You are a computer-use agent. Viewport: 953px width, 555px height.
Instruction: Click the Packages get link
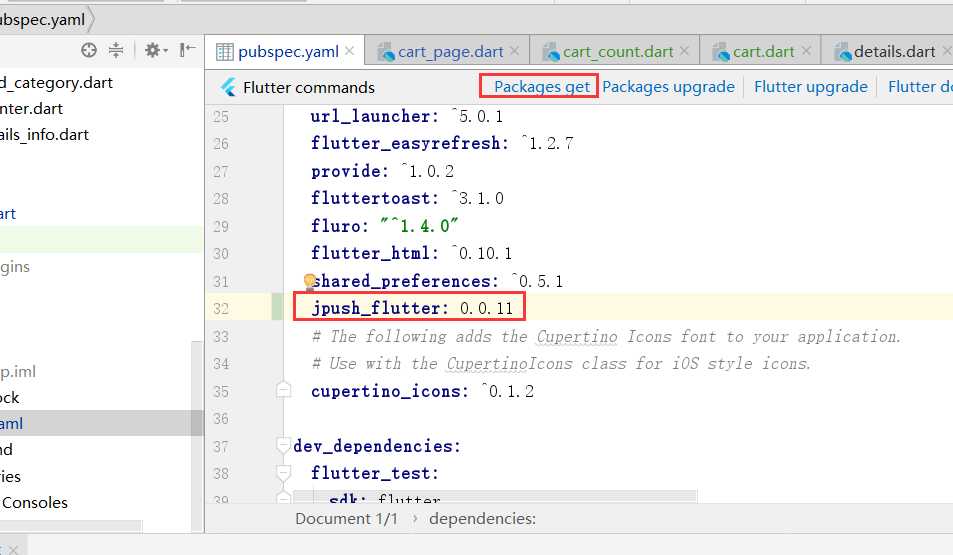point(542,87)
